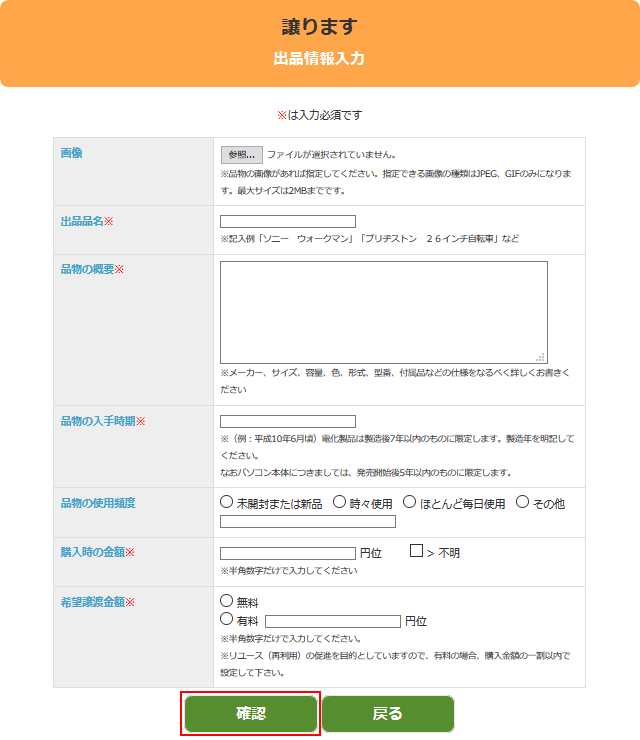Viewport: 640px width, 740px height.
Task: Select the ほとんど毎日使用 radio button
Action: 410,502
